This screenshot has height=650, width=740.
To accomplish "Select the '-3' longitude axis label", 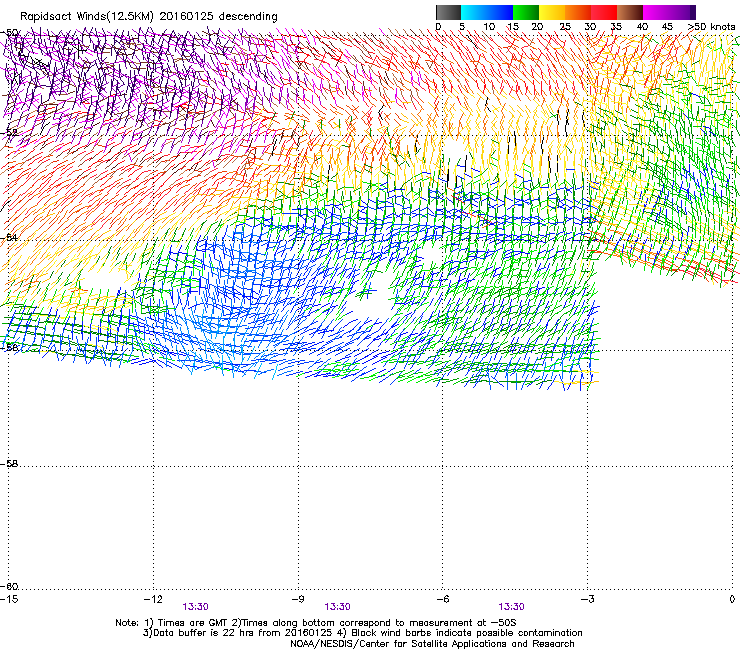I will [x=587, y=599].
